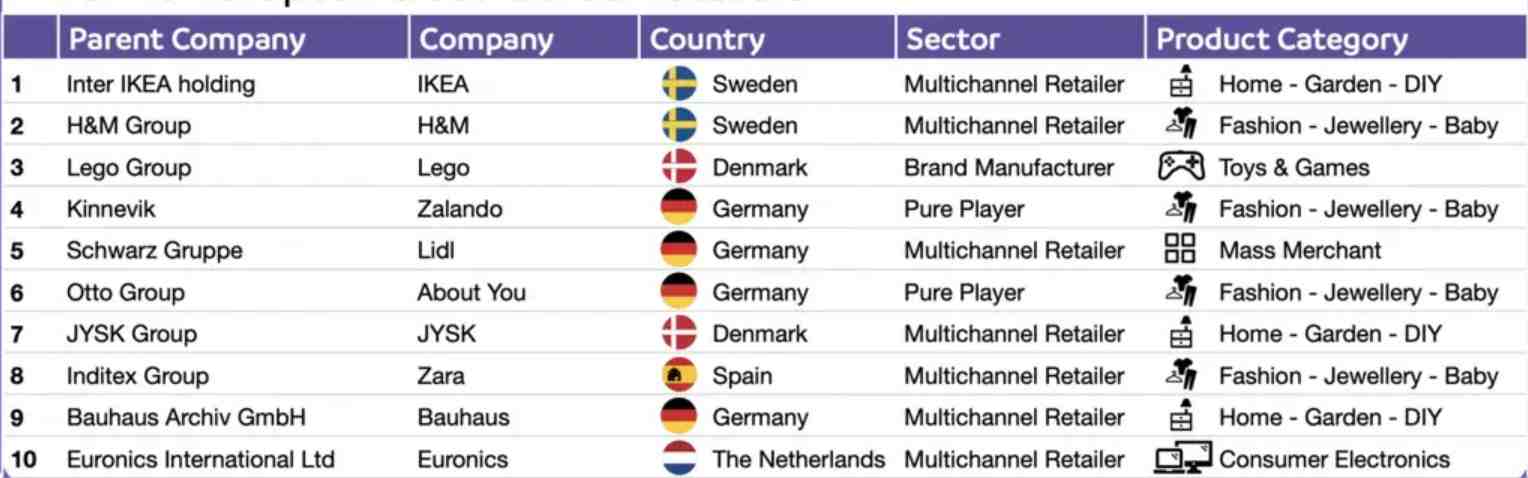This screenshot has width=1528, height=478.
Task: Click the Germany flag in the Bauhaus row
Action: [679, 417]
